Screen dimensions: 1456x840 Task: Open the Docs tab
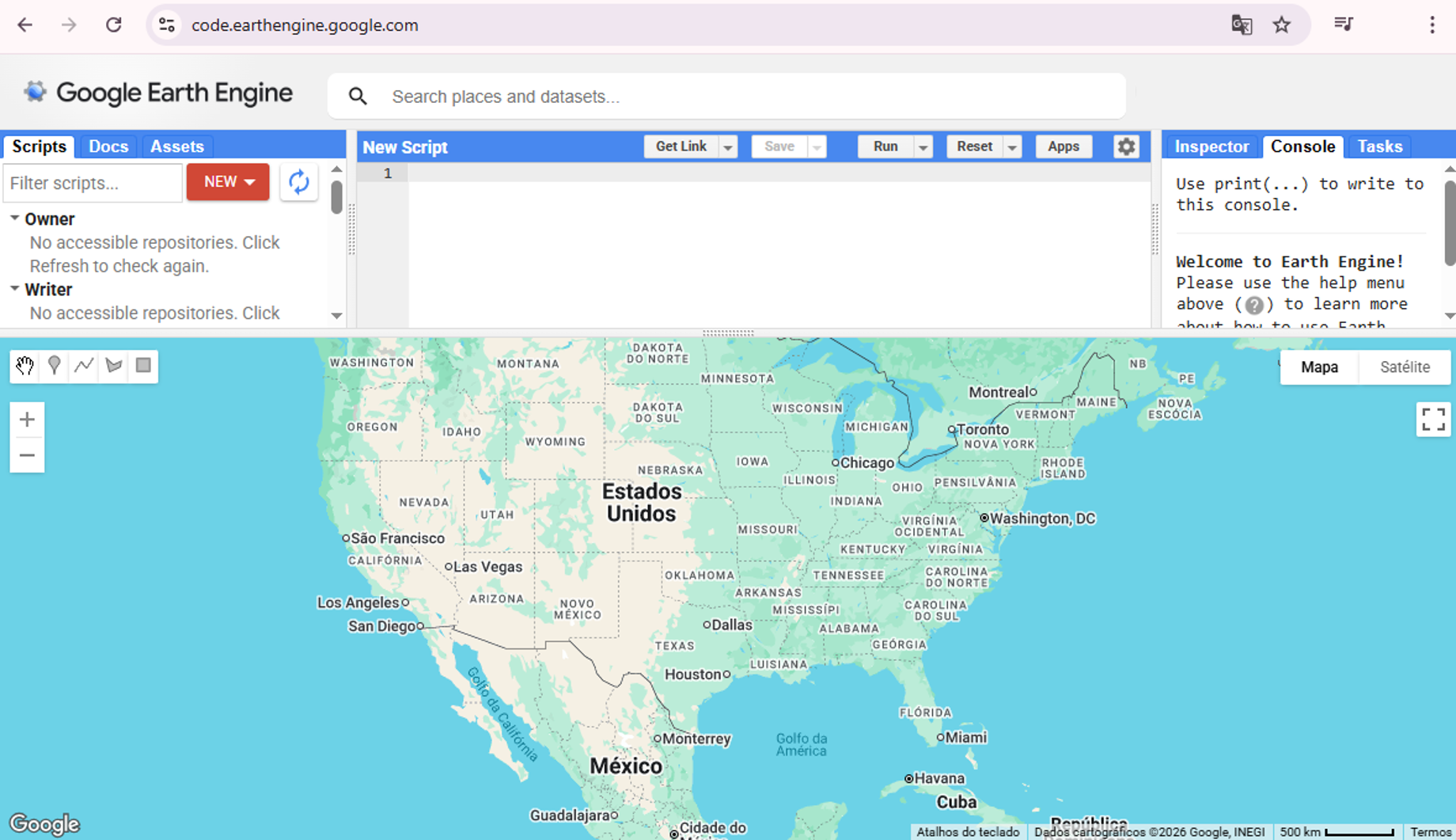(108, 146)
